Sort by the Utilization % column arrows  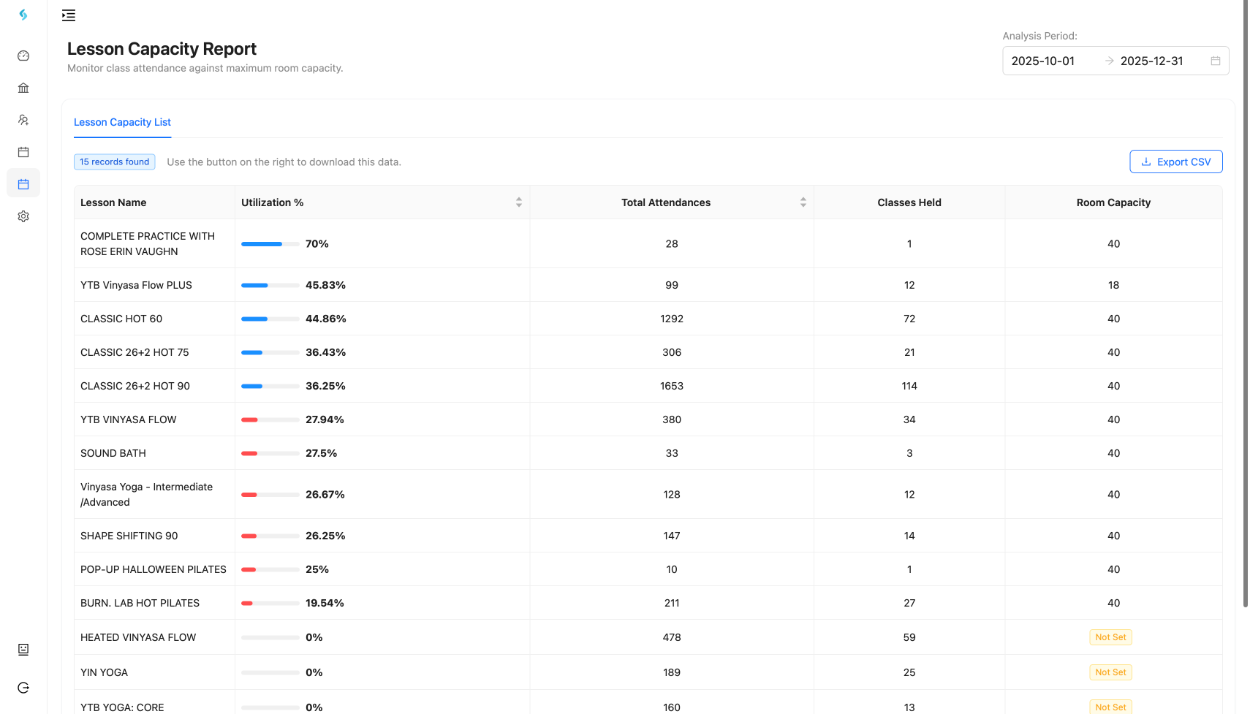(519, 202)
